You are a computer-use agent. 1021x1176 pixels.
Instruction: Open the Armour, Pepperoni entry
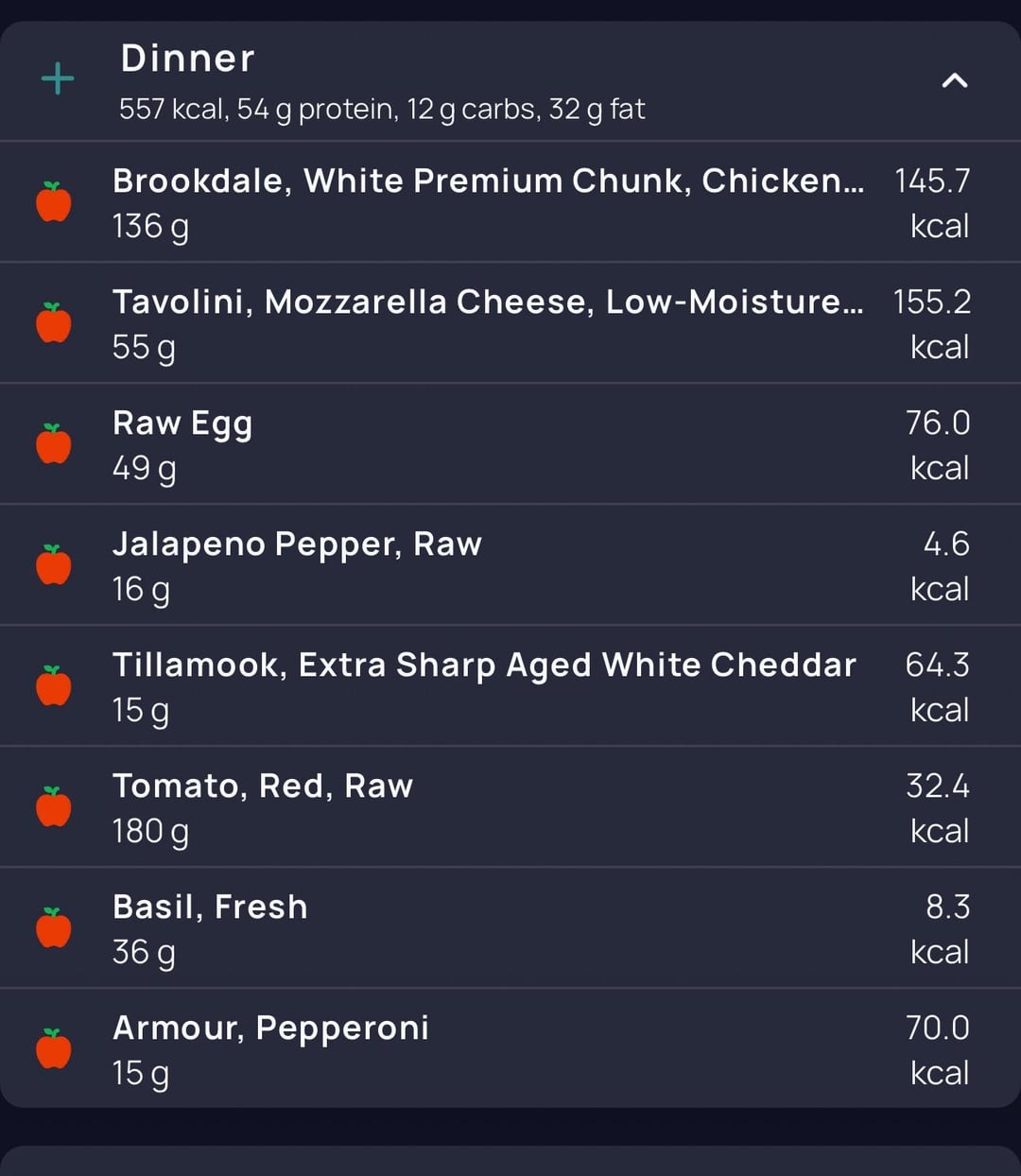pyautogui.click(x=510, y=1048)
